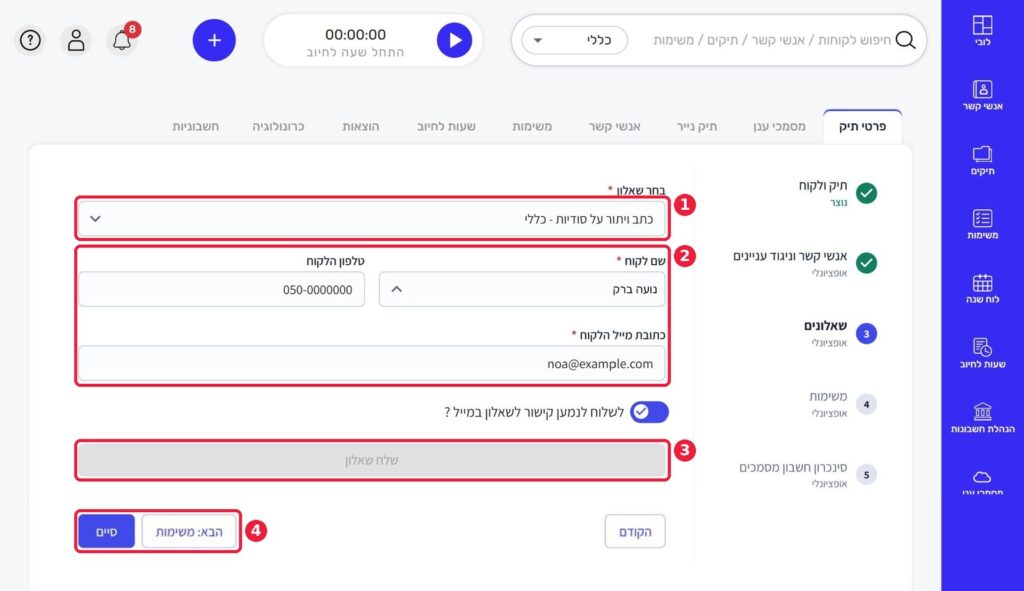Click the search magnifier icon
Viewport: 1024px width, 591px height.
(x=905, y=40)
